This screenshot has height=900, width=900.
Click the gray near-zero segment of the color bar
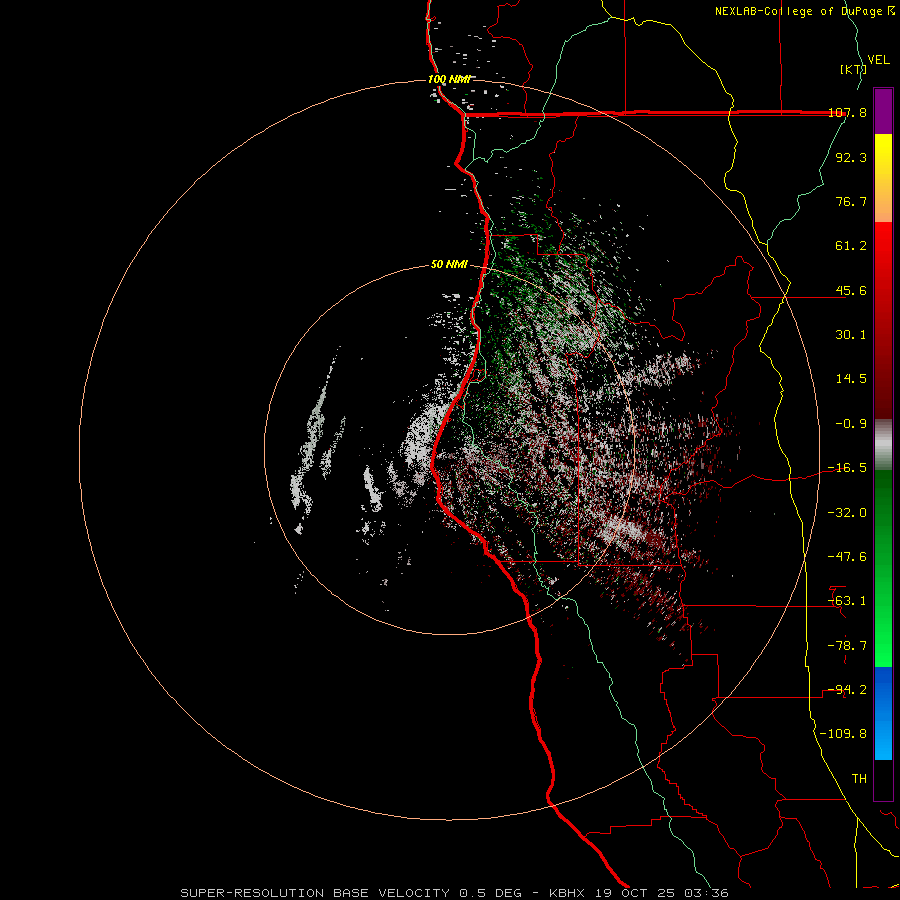(883, 445)
